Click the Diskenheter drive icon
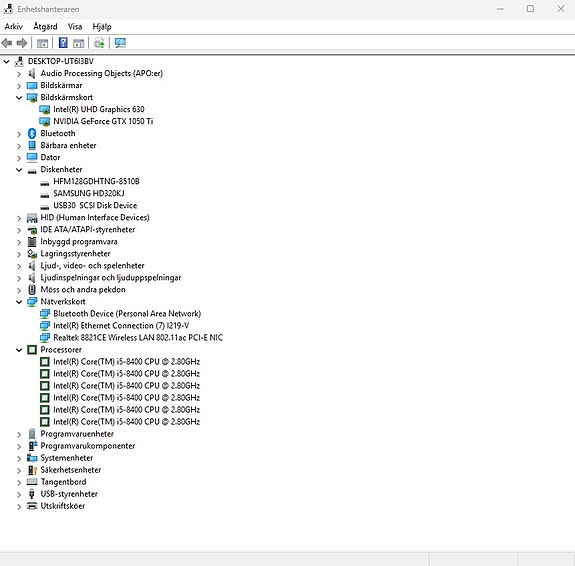Screen dimensions: 575x566 32,171
